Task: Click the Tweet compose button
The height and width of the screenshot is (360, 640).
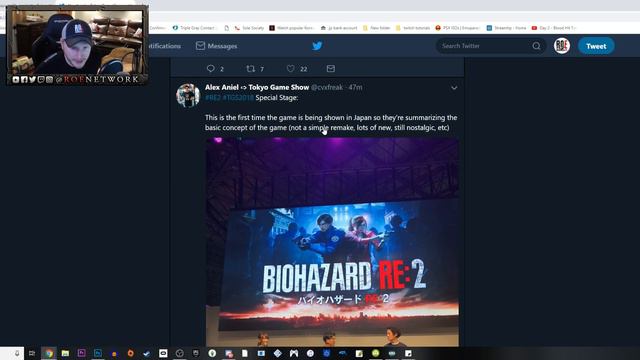Action: pos(596,46)
